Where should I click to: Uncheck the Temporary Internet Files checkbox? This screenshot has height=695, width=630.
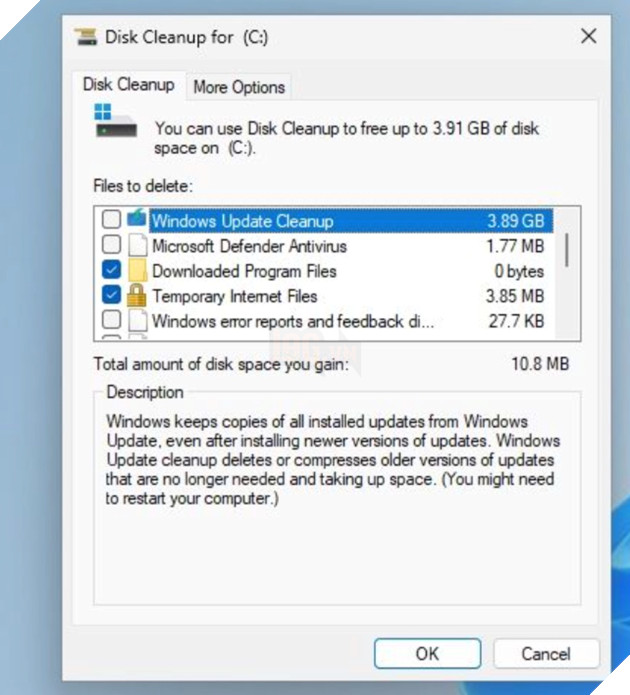tap(111, 295)
